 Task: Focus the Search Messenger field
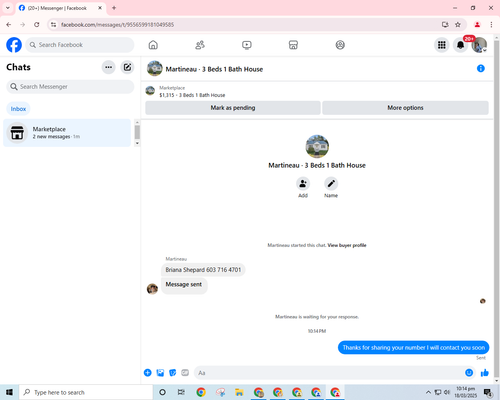[70, 87]
